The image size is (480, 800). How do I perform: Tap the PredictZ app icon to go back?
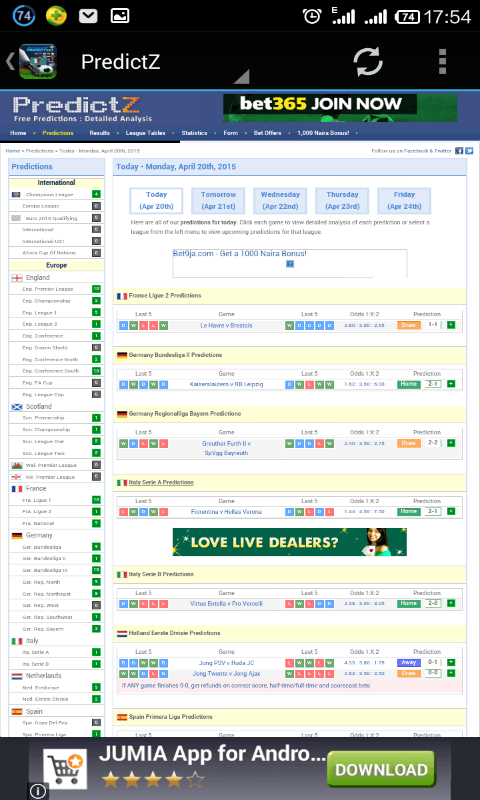pyautogui.click(x=38, y=62)
